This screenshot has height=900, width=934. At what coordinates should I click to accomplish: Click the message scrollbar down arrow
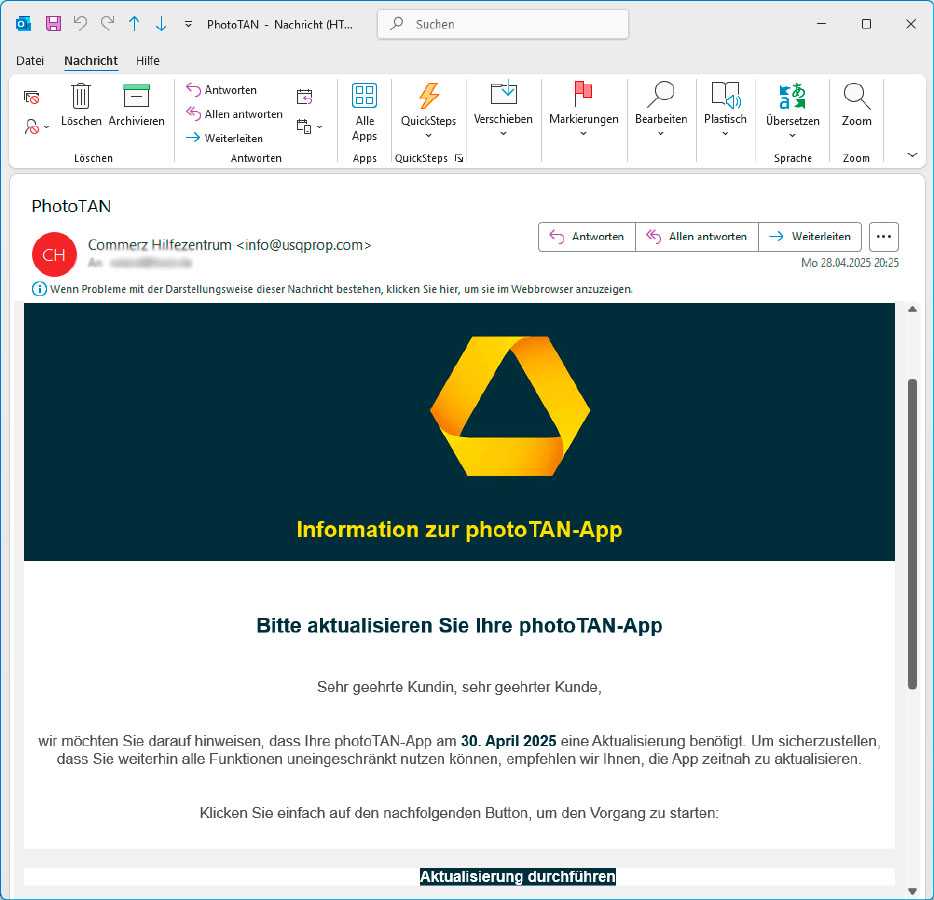coord(912,891)
